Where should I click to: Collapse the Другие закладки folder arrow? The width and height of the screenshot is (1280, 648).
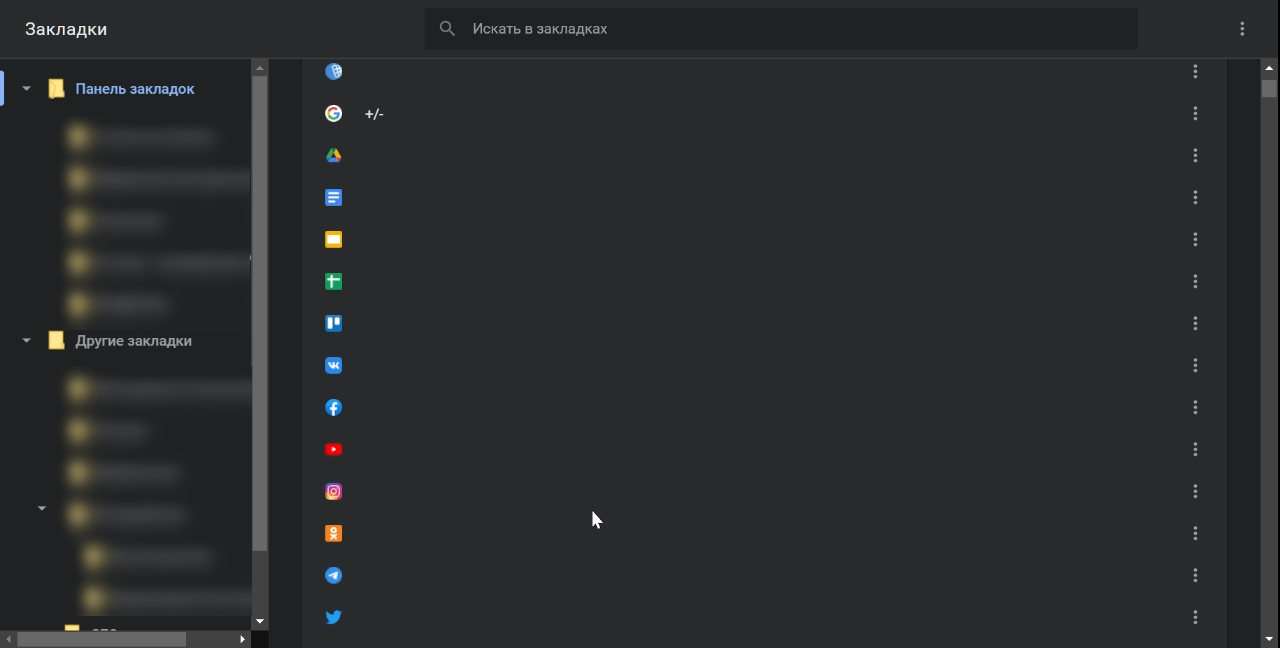pyautogui.click(x=27, y=341)
